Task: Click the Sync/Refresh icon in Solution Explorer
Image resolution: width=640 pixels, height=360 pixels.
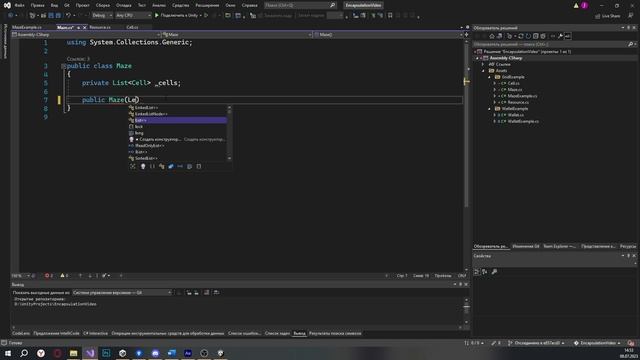Action: click(521, 36)
